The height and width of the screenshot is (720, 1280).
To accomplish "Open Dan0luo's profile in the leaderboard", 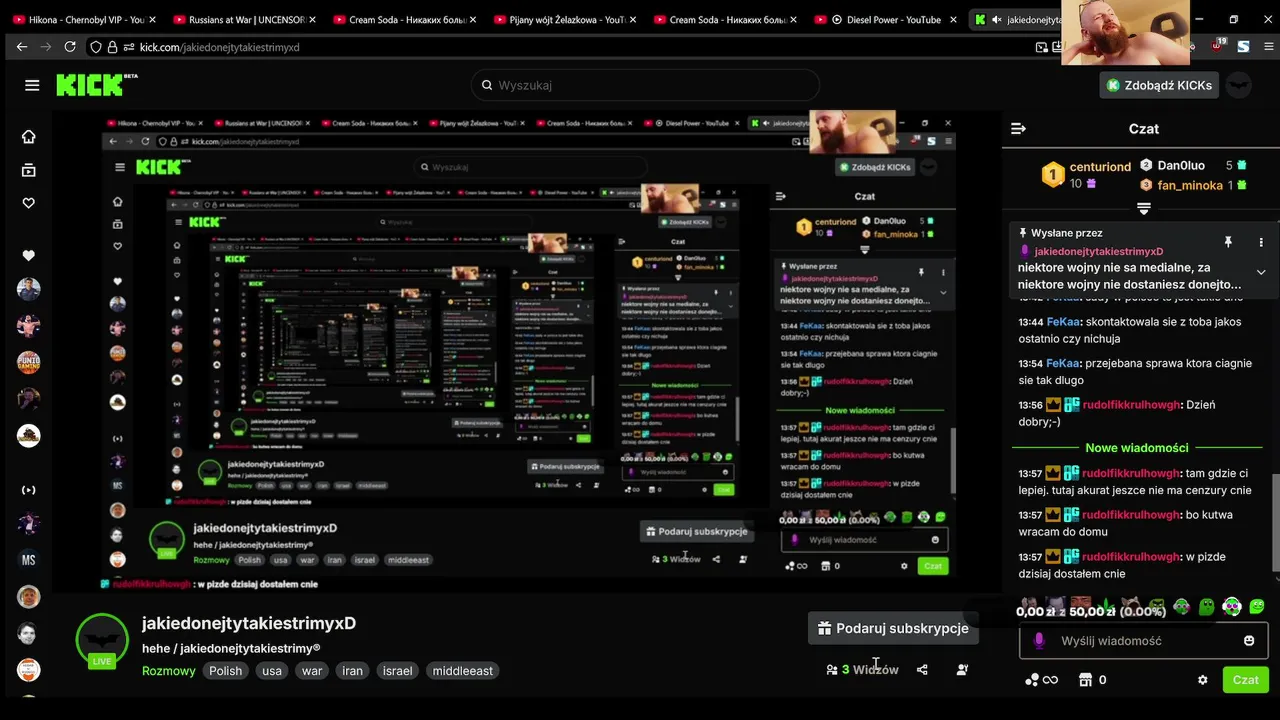I will pos(1181,165).
